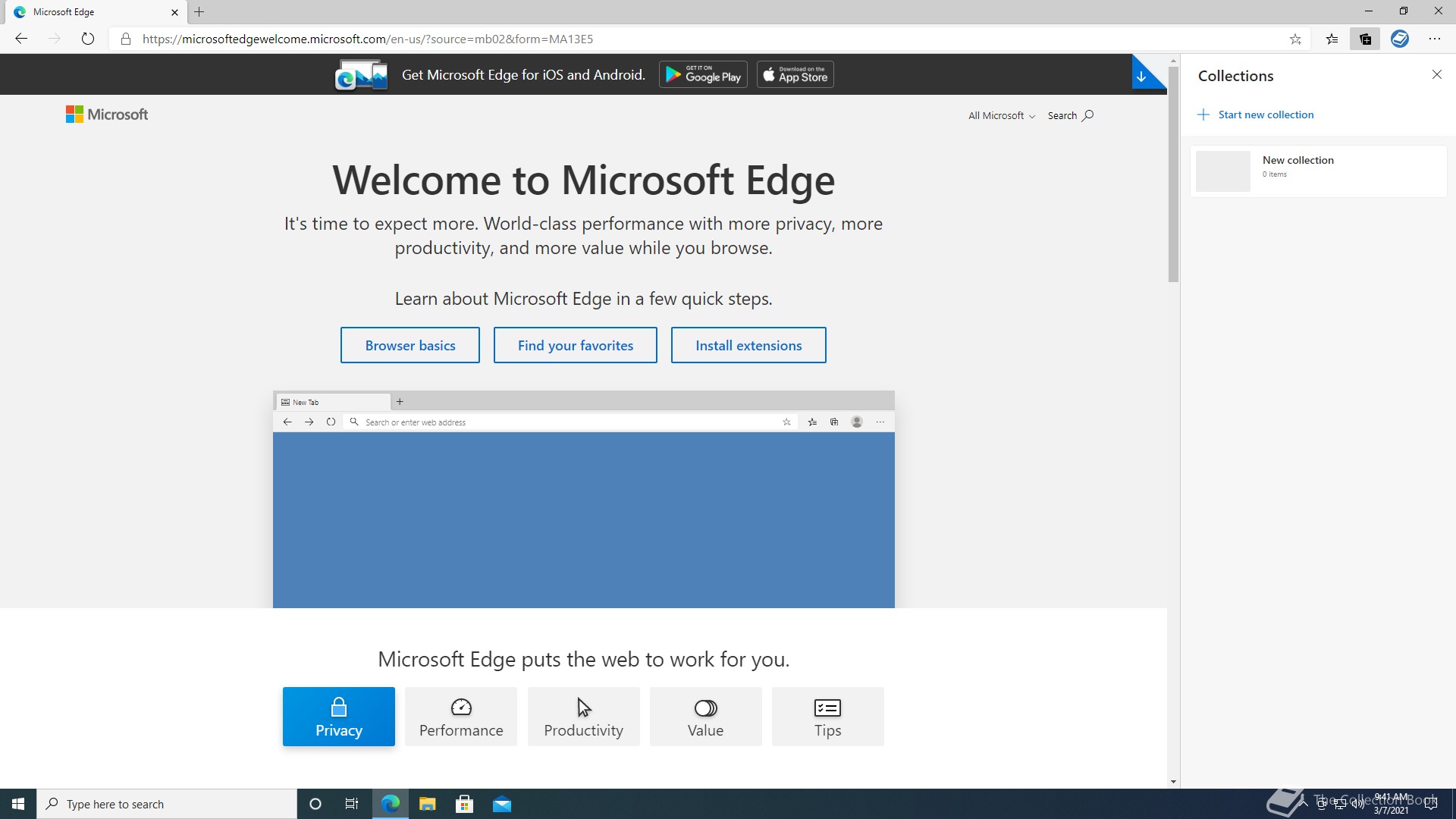Click the Edge mobile promo image in banner
This screenshot has height=819, width=1456.
[x=362, y=74]
